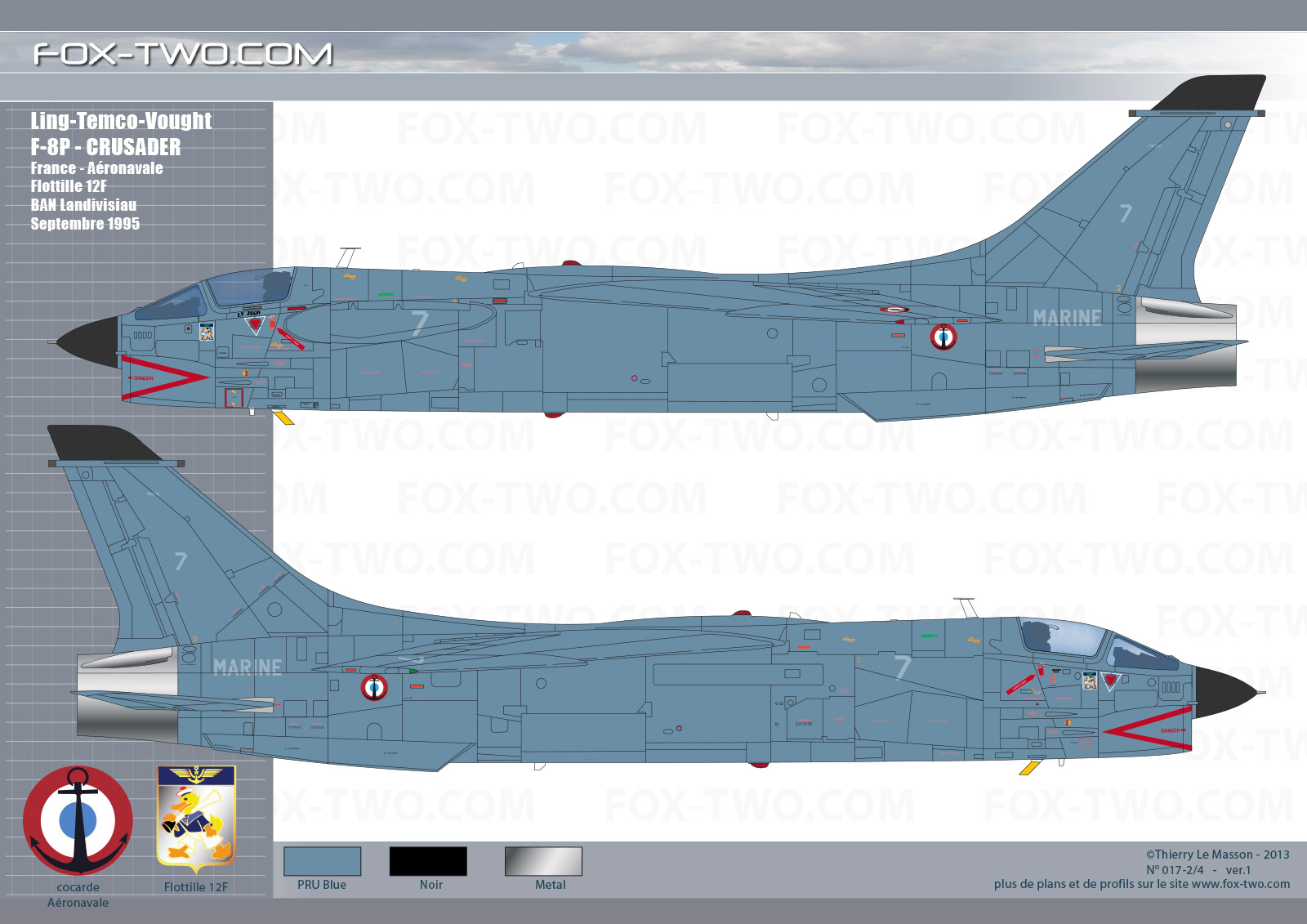Click the 'Flottille 12F' caption under badge

pyautogui.click(x=196, y=887)
